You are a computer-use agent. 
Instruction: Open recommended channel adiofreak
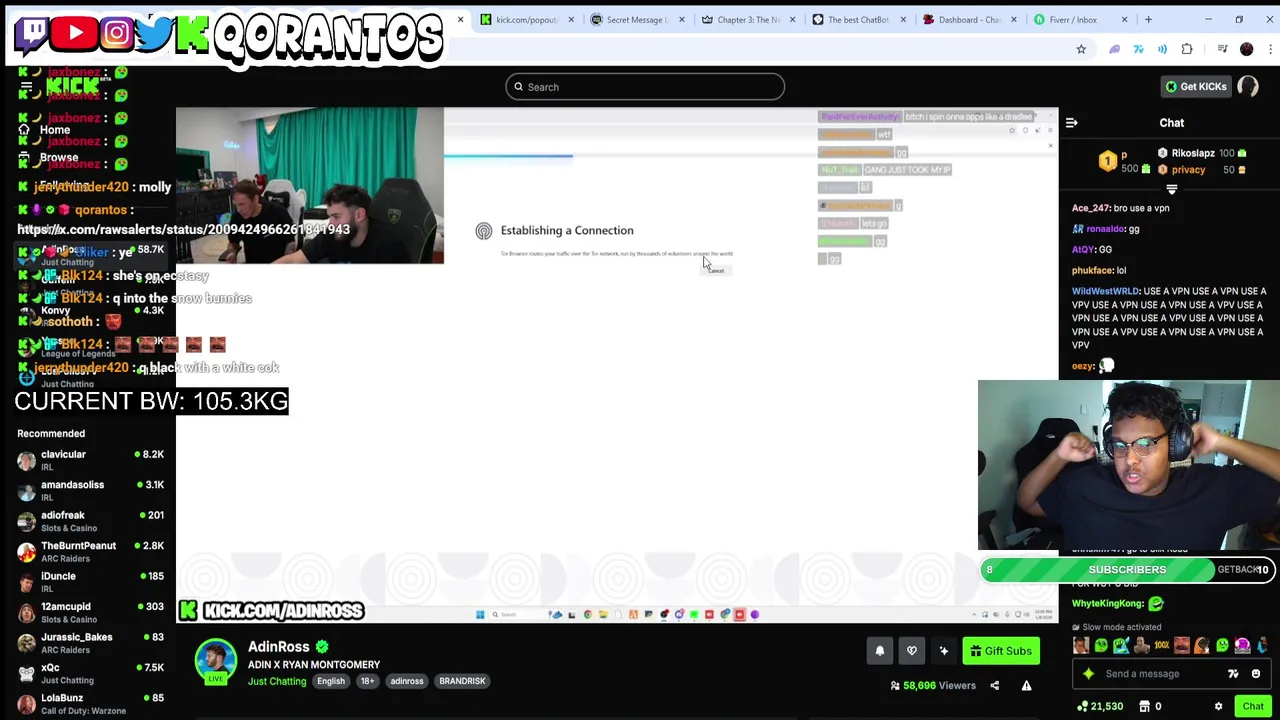[89, 521]
